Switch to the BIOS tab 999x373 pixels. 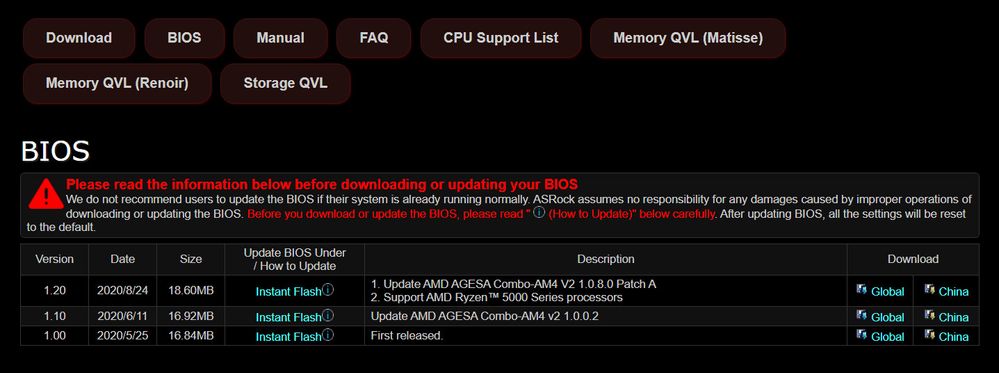185,38
